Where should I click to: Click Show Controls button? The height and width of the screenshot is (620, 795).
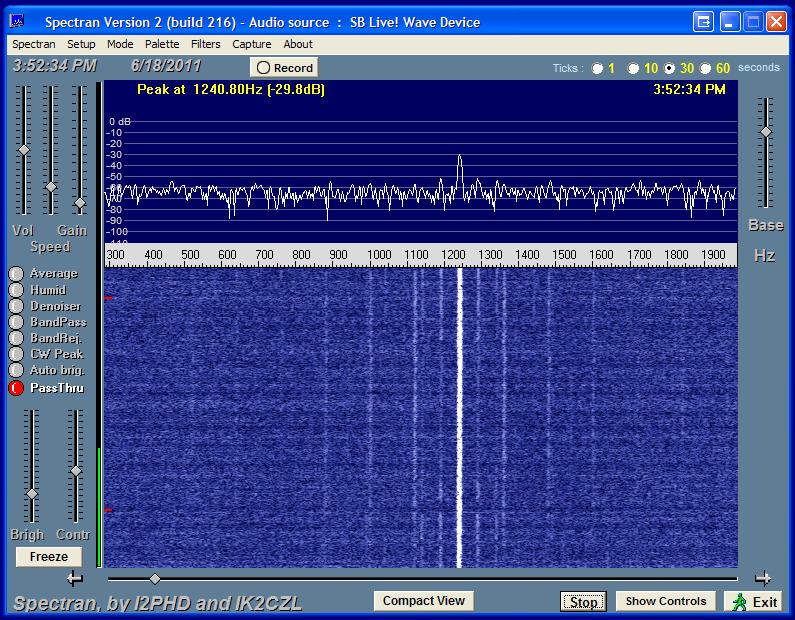point(666,601)
